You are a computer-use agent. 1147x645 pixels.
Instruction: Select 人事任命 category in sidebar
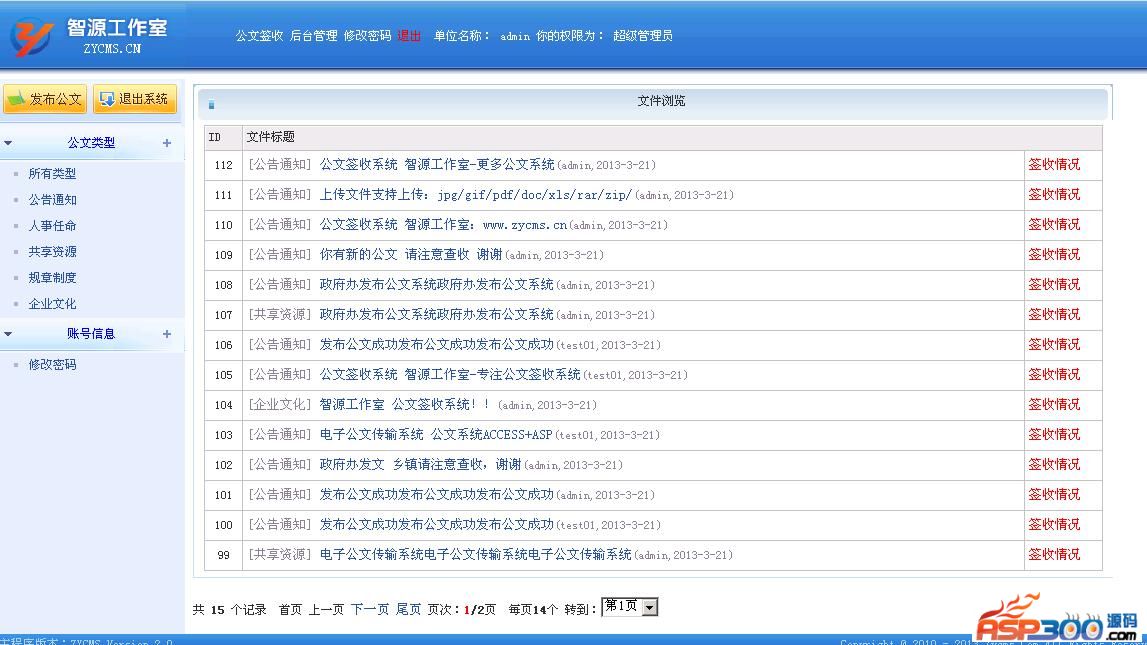tap(52, 226)
